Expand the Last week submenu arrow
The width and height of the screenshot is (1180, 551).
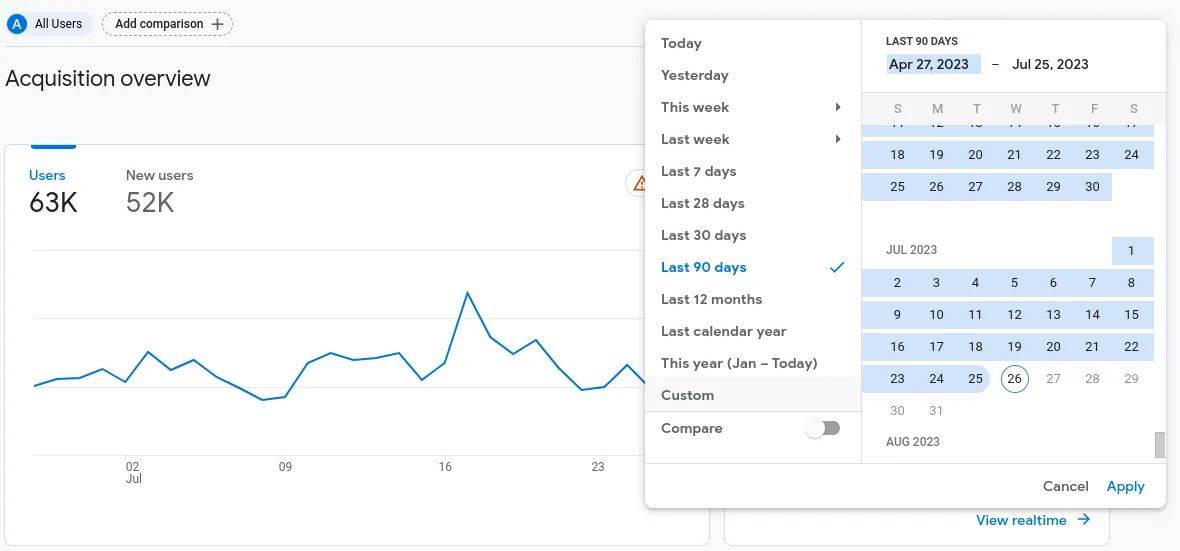point(838,139)
